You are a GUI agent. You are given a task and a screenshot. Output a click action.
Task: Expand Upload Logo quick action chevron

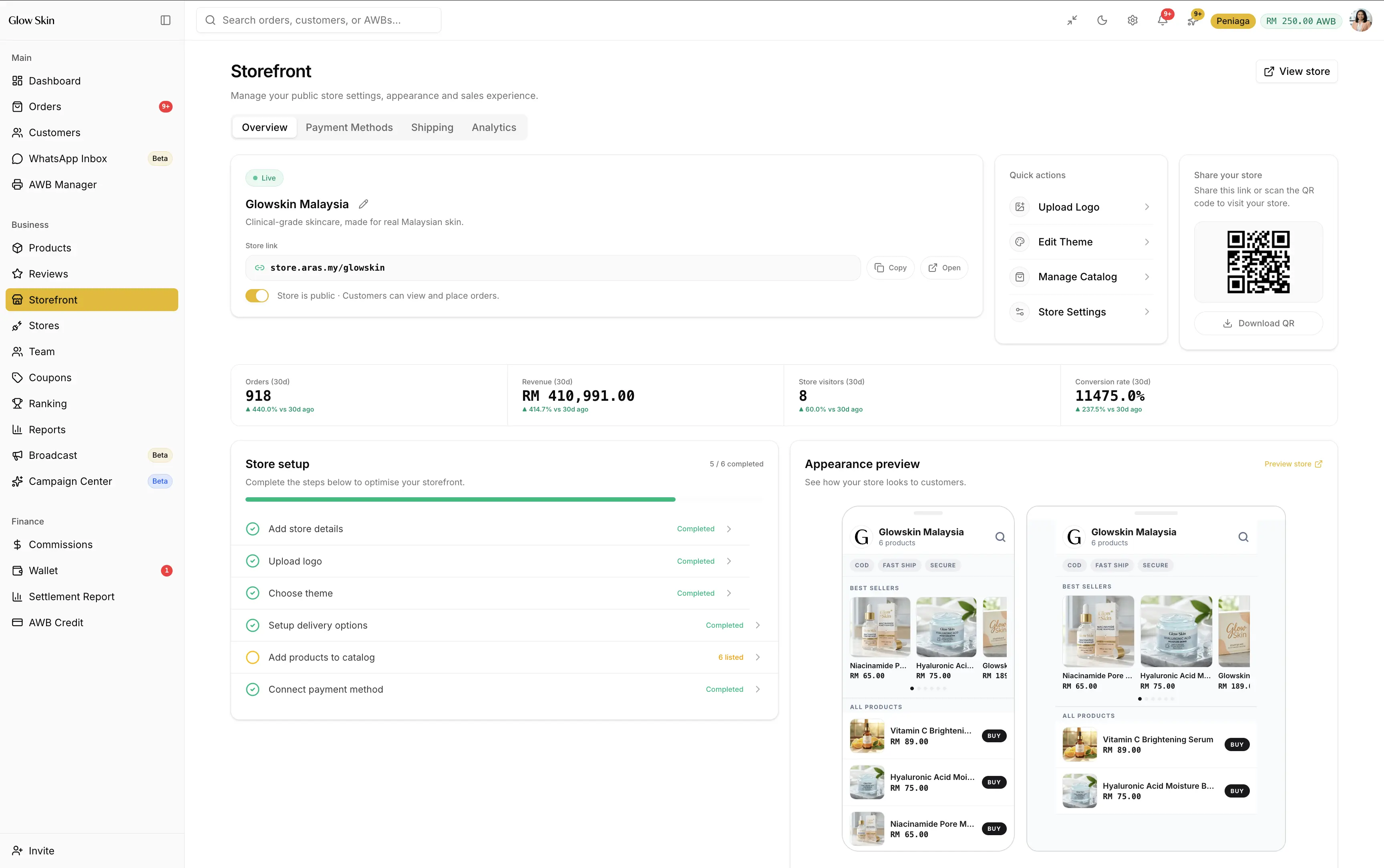pyautogui.click(x=1147, y=207)
